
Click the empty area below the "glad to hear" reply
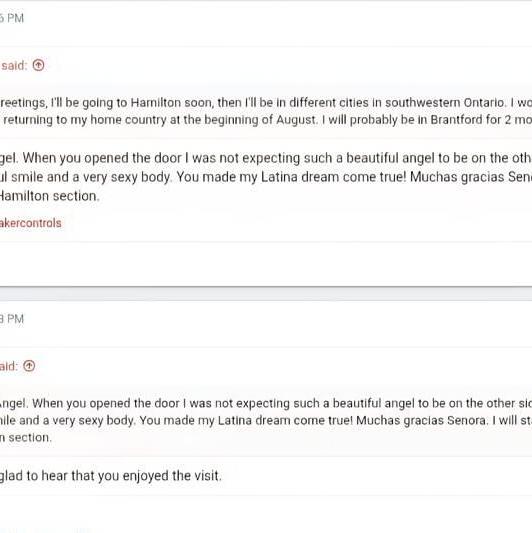point(266,514)
